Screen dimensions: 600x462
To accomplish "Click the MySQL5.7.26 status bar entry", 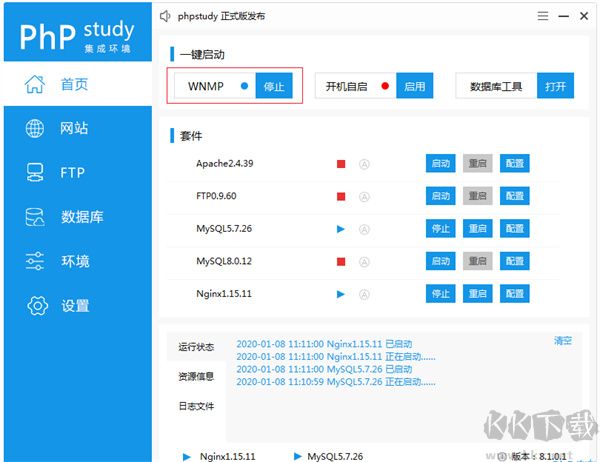I will 328,456.
